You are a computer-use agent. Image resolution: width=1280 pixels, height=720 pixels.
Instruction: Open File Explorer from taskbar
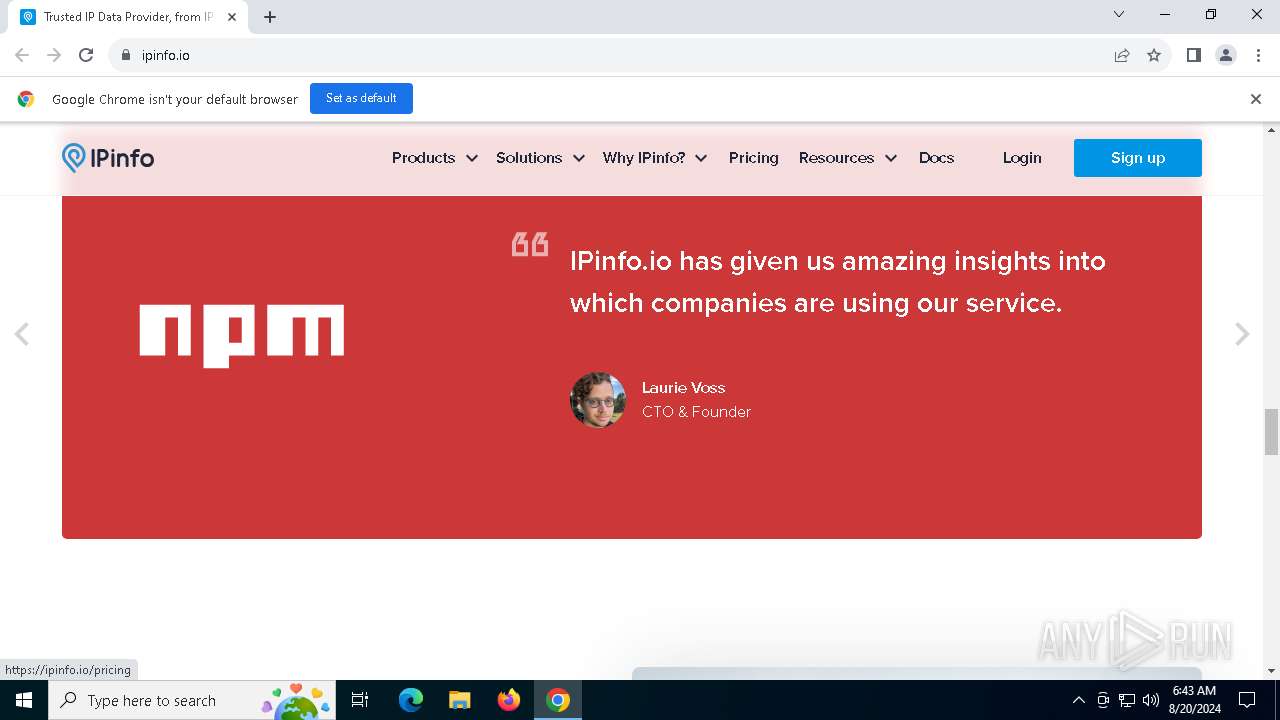pyautogui.click(x=460, y=700)
